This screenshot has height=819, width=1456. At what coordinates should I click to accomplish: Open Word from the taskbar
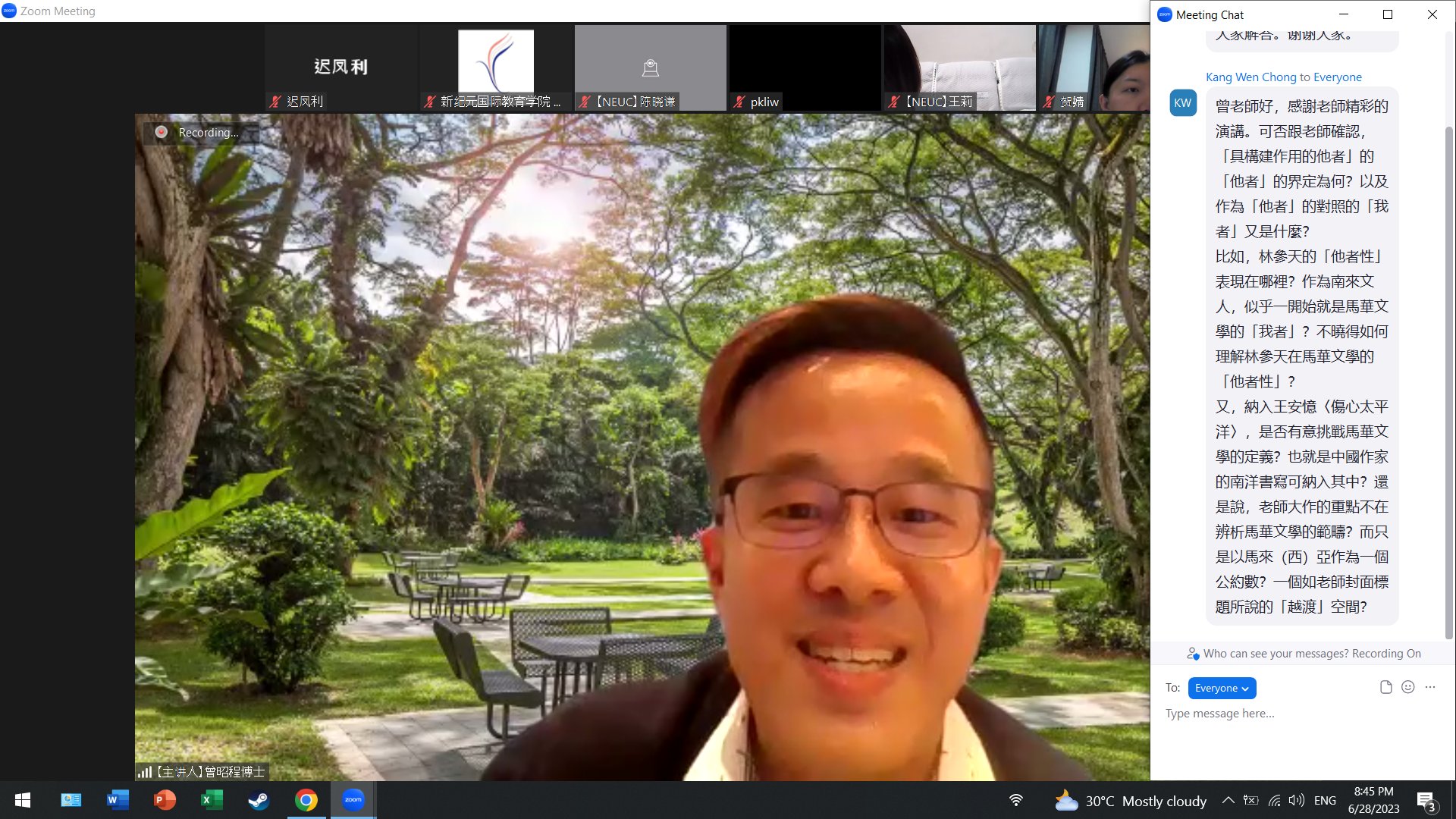pyautogui.click(x=118, y=800)
